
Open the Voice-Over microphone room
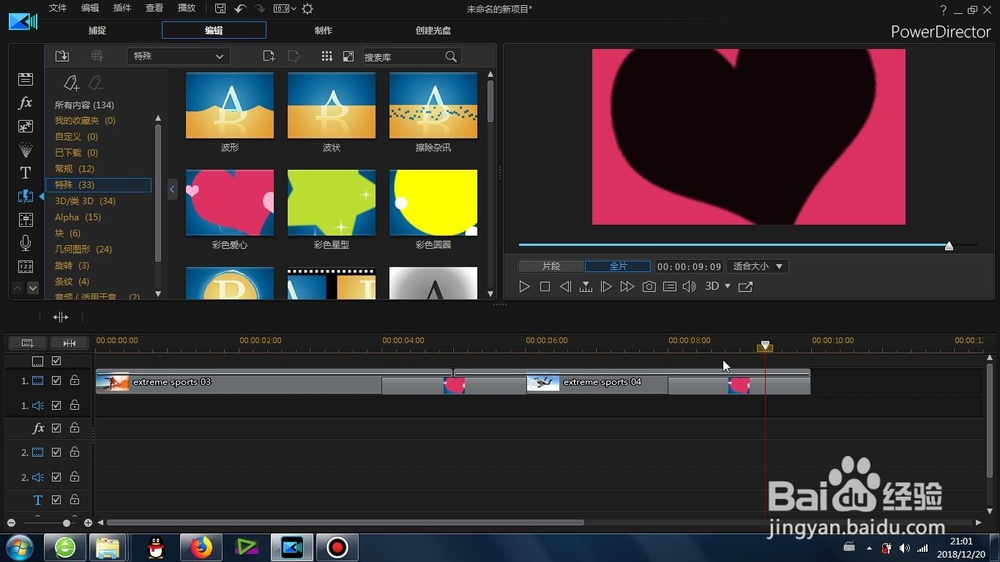26,243
